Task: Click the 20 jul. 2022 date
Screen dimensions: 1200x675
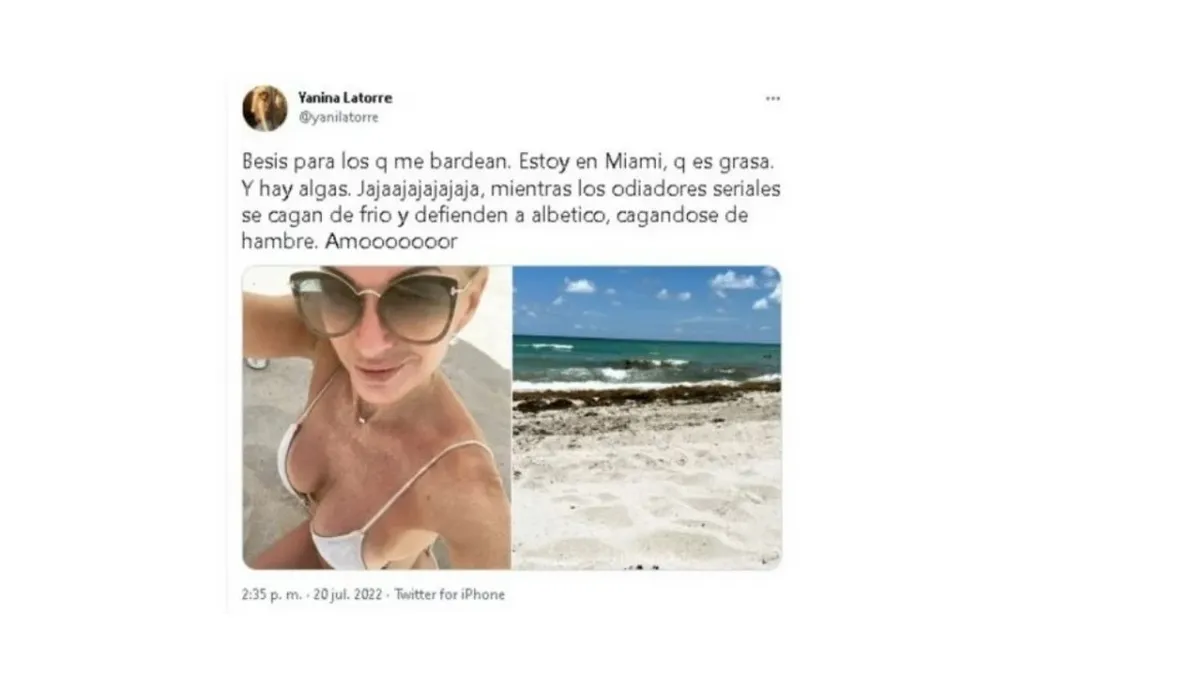Action: pos(342,594)
